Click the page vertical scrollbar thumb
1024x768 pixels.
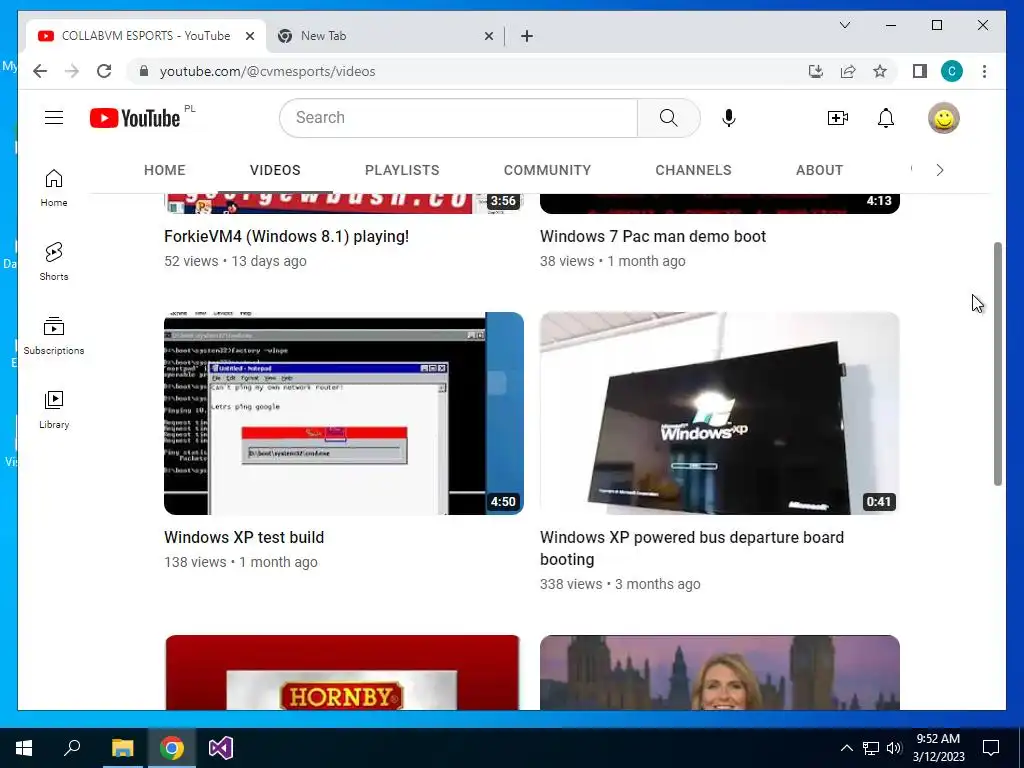click(997, 364)
